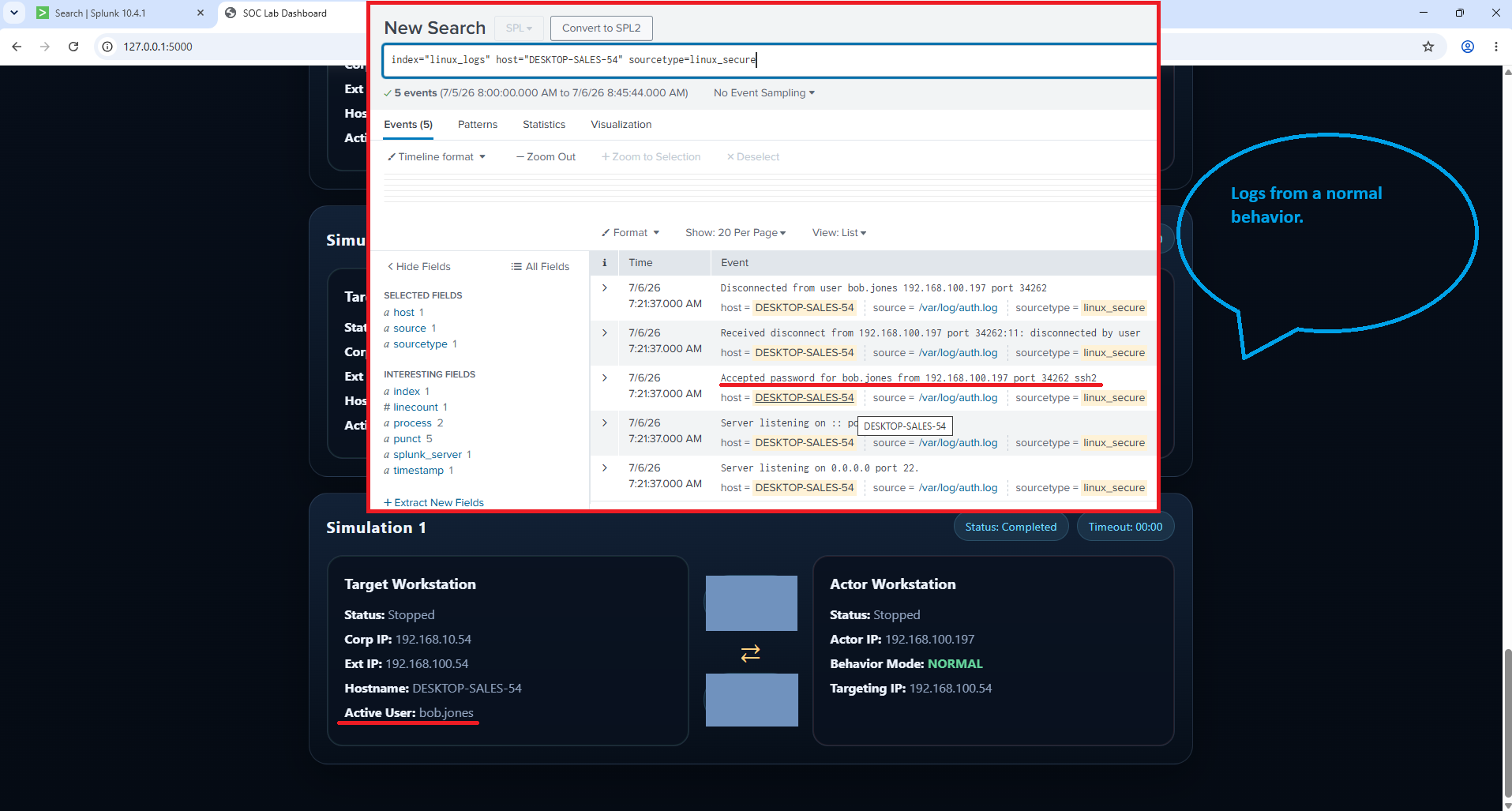Expand the Received disconnect event row
Viewport: 1512px width, 811px height.
[605, 333]
